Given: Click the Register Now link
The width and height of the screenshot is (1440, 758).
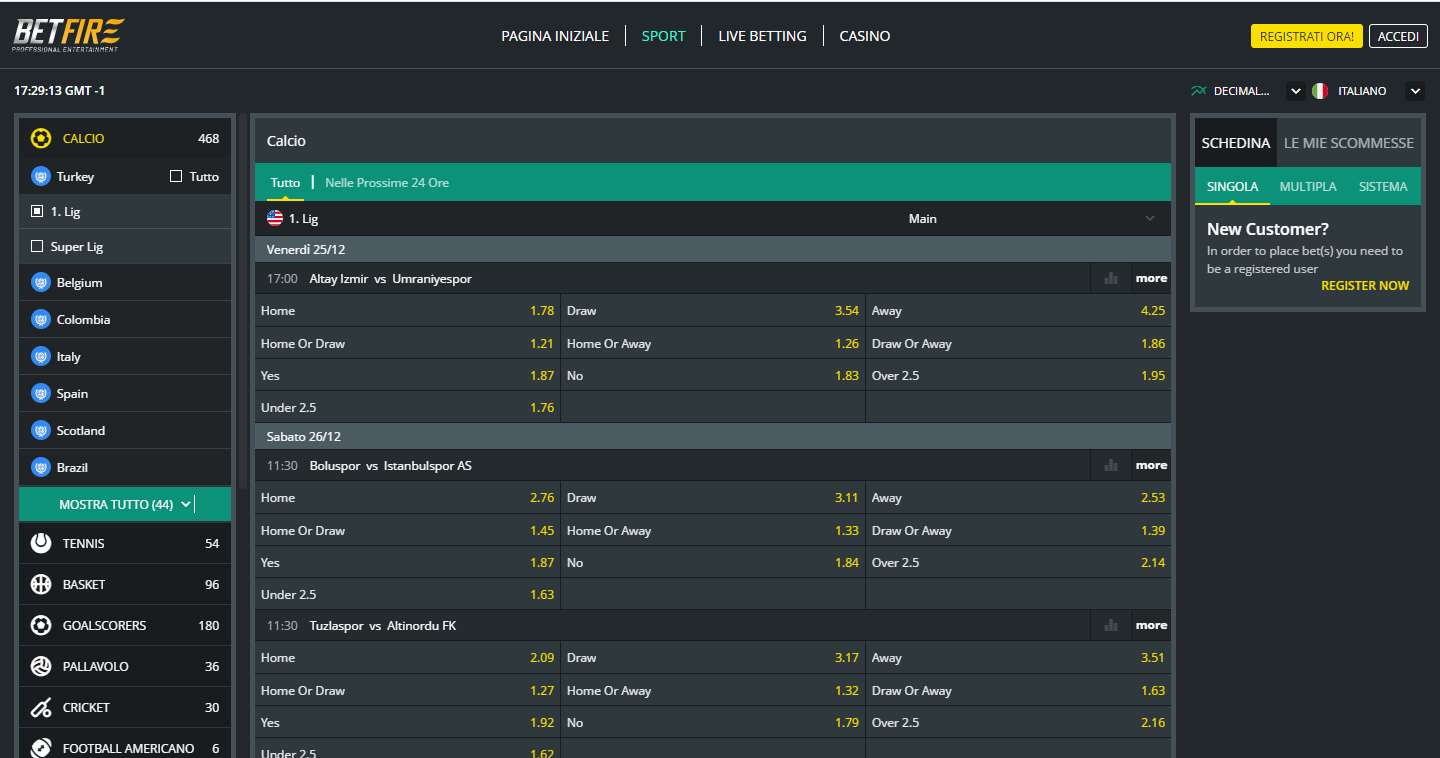Looking at the screenshot, I should click(1365, 286).
